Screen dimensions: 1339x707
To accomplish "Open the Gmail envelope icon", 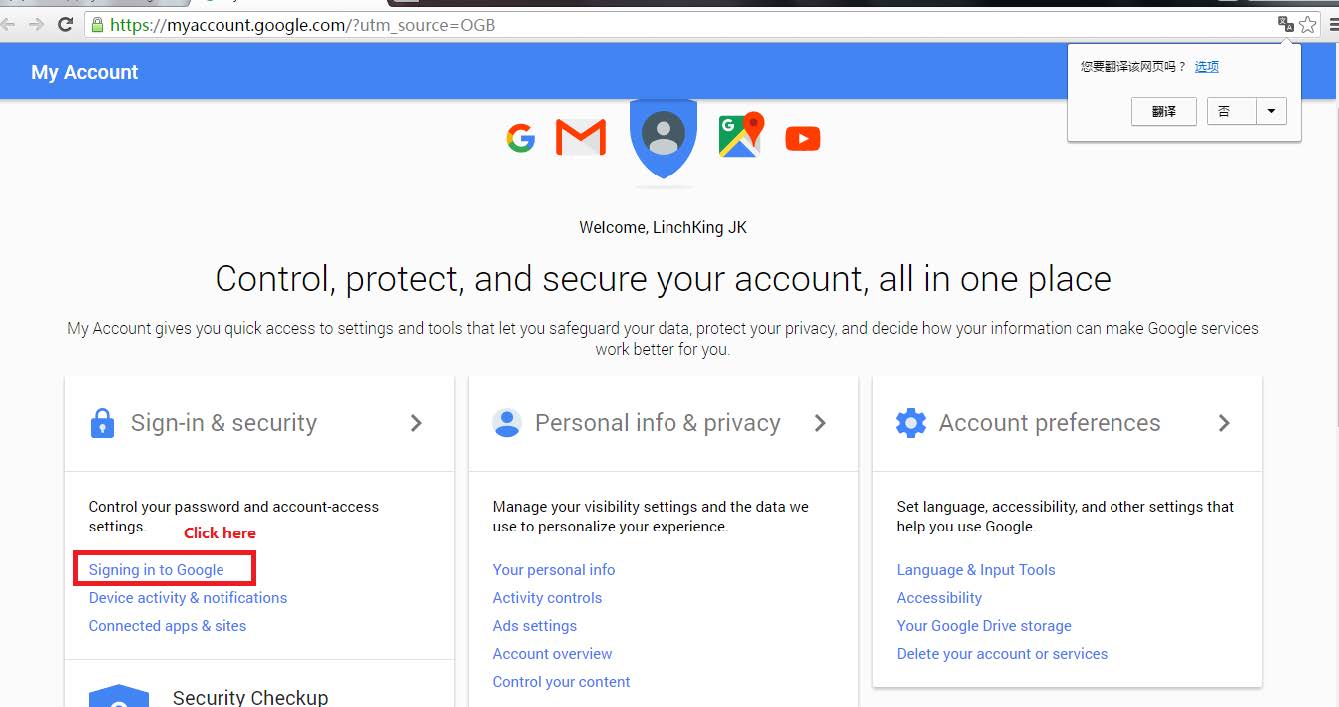I will (x=581, y=137).
